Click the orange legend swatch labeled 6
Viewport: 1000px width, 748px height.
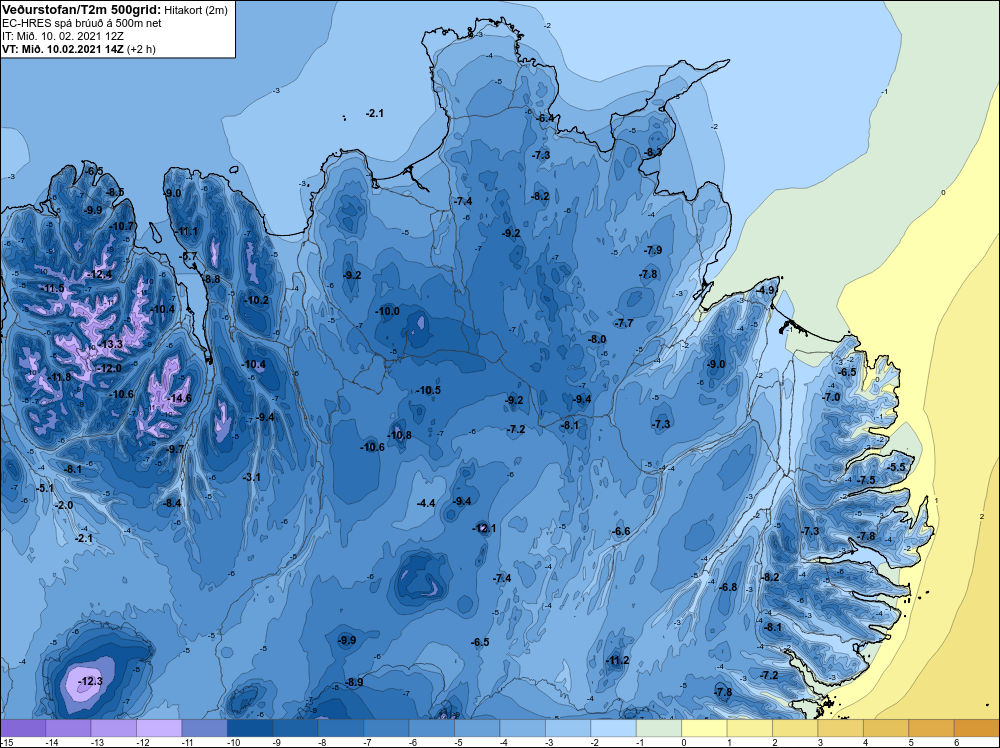pyautogui.click(x=976, y=728)
